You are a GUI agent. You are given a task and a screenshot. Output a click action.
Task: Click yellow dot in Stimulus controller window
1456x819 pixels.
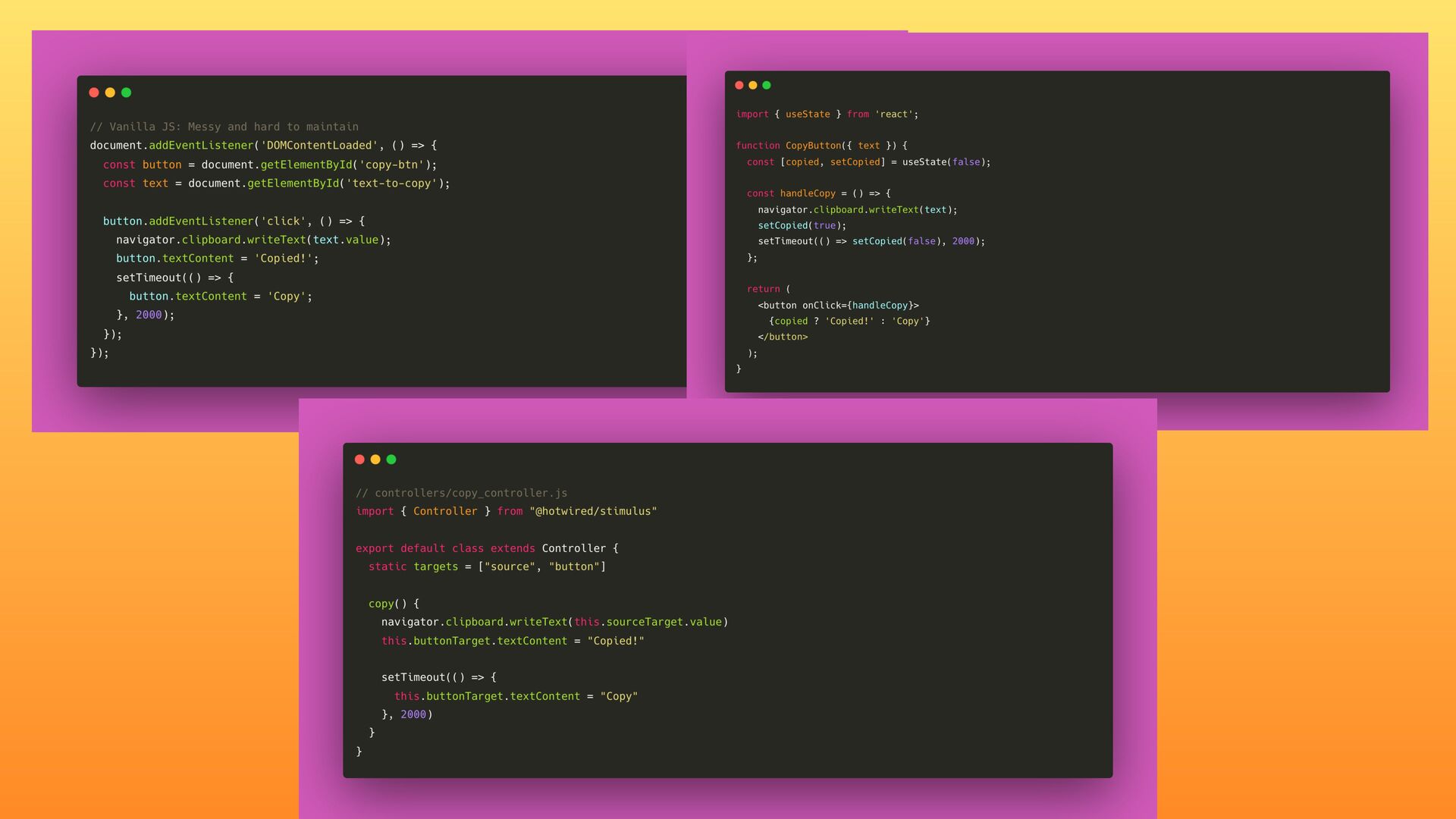coord(375,460)
